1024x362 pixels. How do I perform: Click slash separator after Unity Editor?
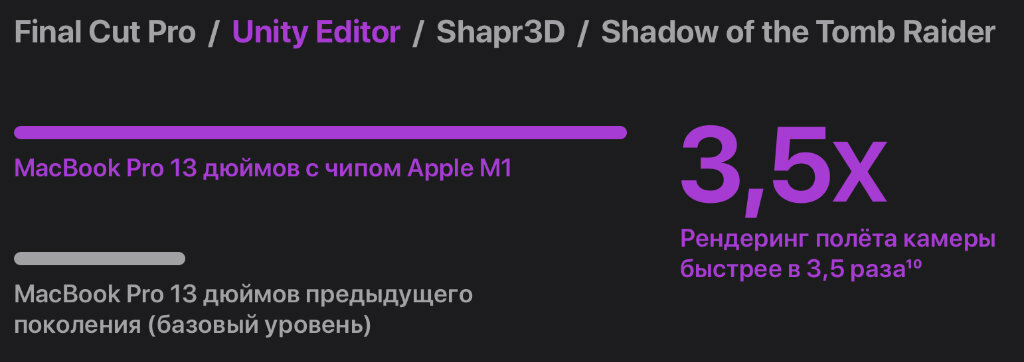pyautogui.click(x=419, y=33)
